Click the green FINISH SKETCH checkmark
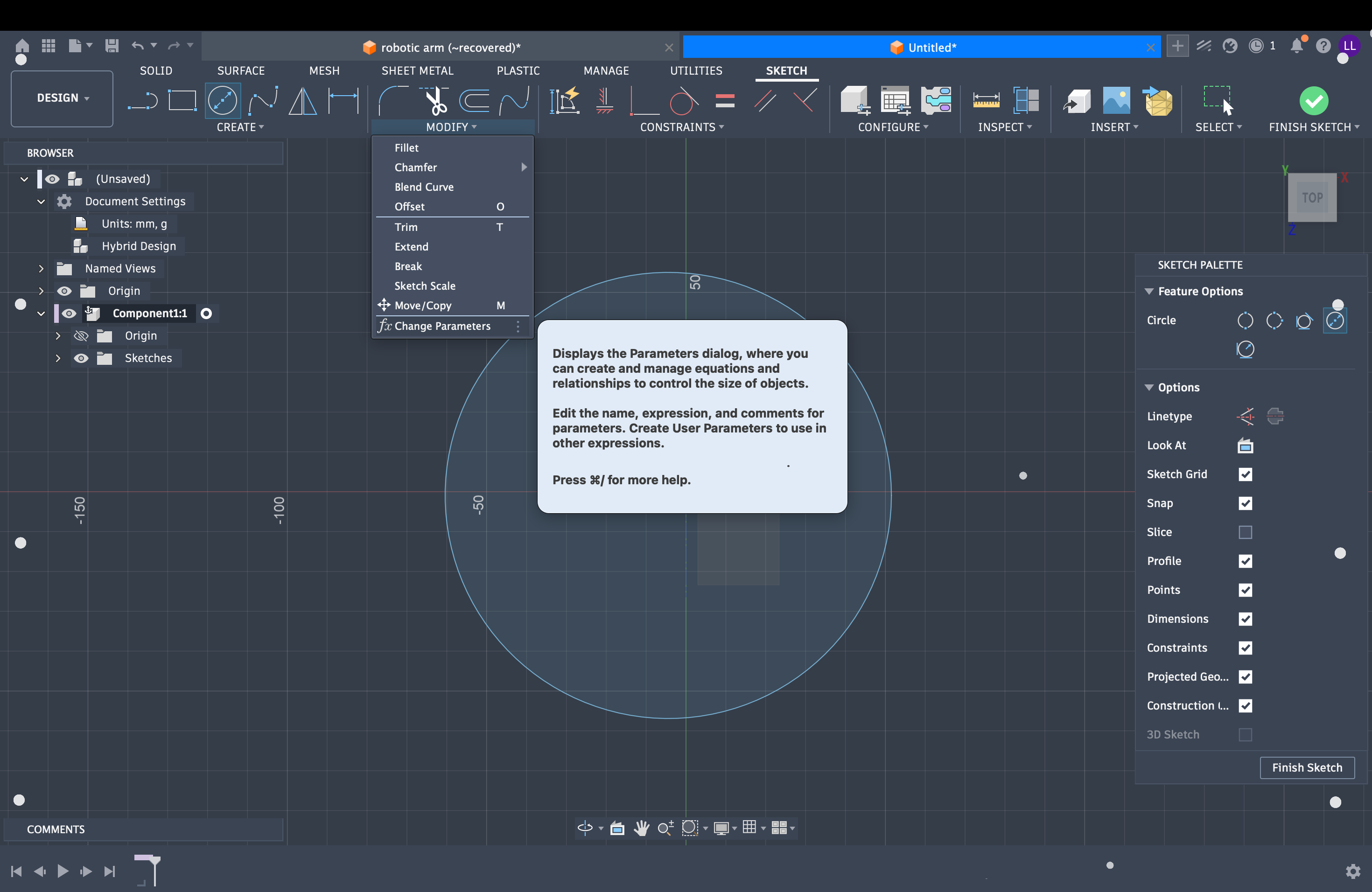The width and height of the screenshot is (1372, 892). [1313, 101]
